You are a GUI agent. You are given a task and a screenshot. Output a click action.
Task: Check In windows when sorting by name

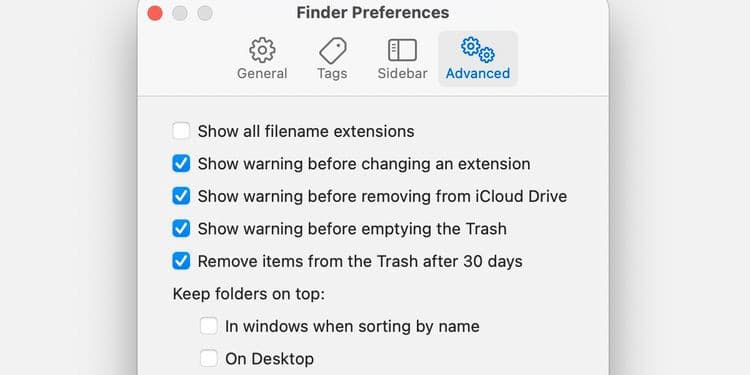pos(209,326)
